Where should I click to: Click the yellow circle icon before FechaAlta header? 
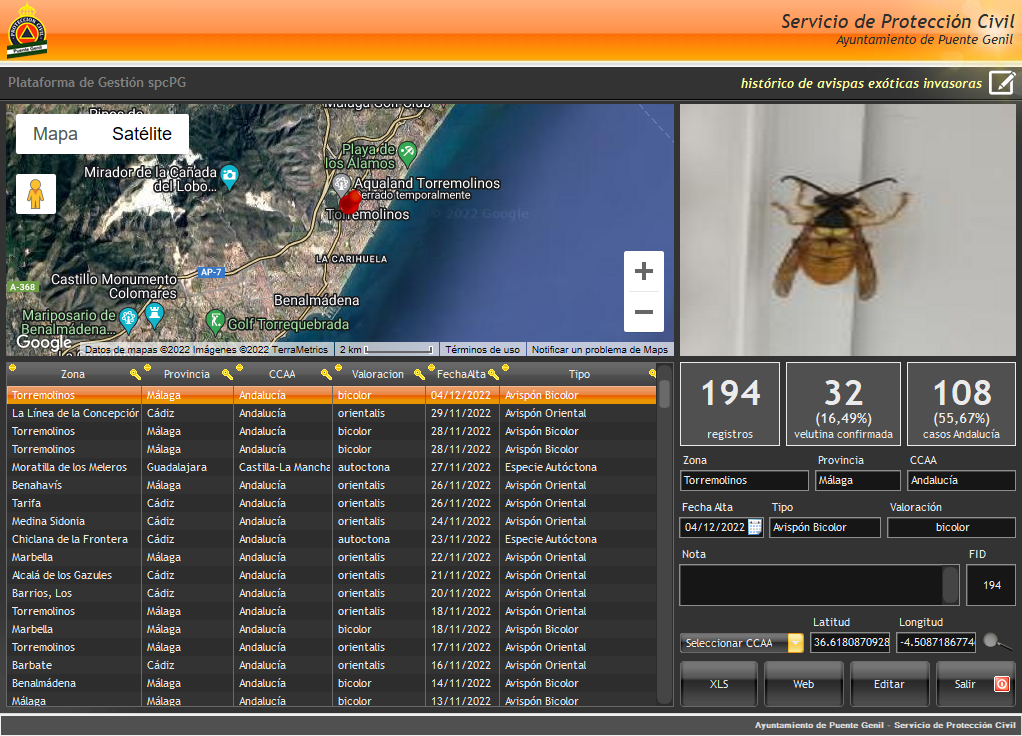(x=431, y=368)
